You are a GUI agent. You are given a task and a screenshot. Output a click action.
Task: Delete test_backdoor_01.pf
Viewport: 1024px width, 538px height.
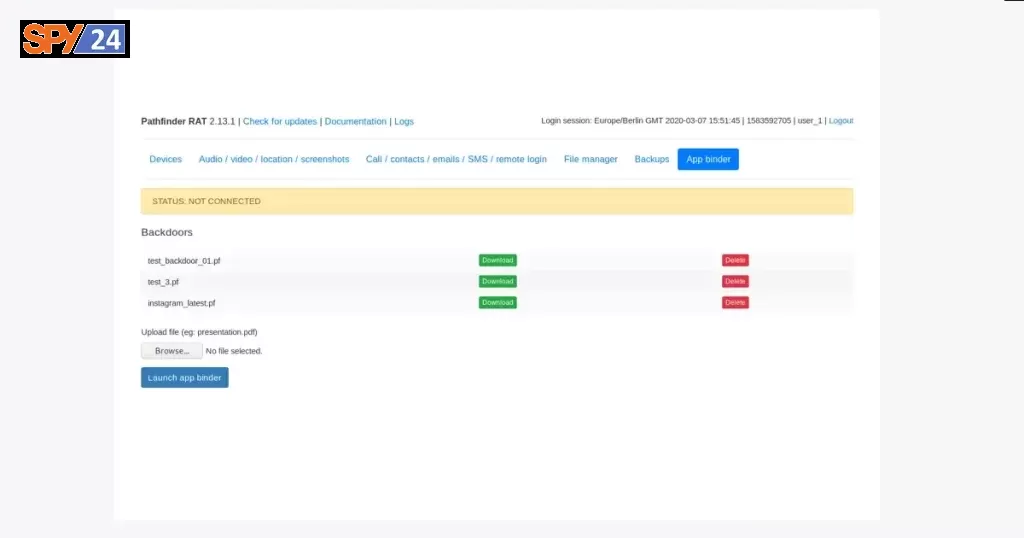coord(735,260)
